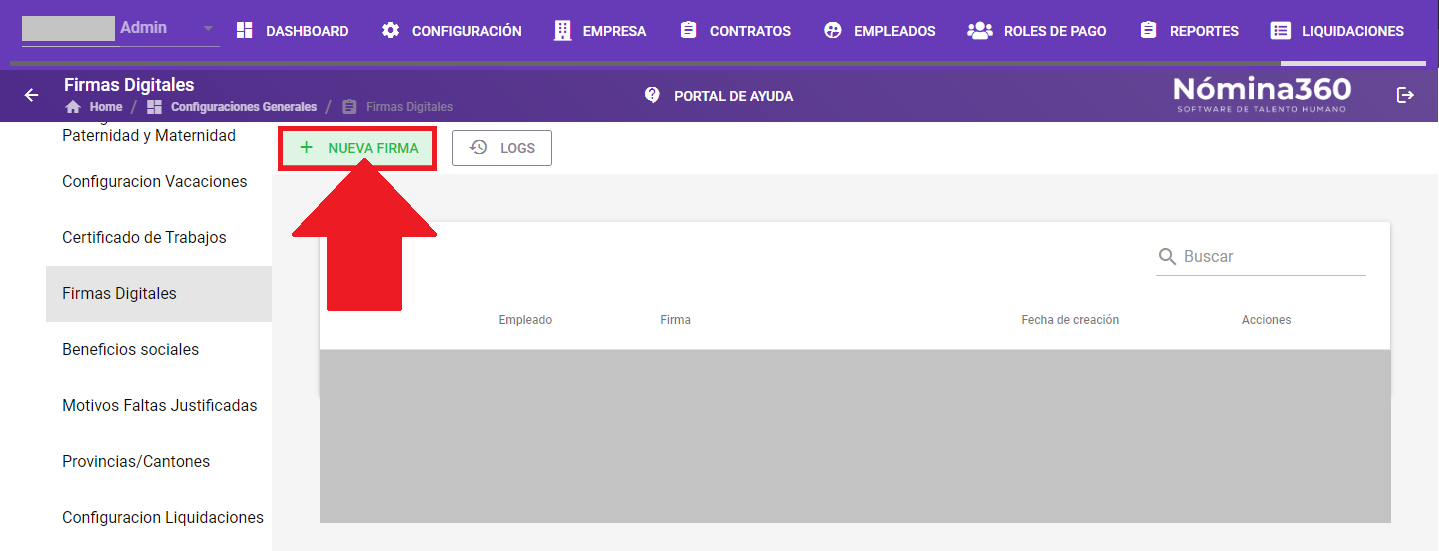Click the Liquidaciones list icon
Image resolution: width=1439 pixels, height=551 pixels.
(x=1280, y=31)
